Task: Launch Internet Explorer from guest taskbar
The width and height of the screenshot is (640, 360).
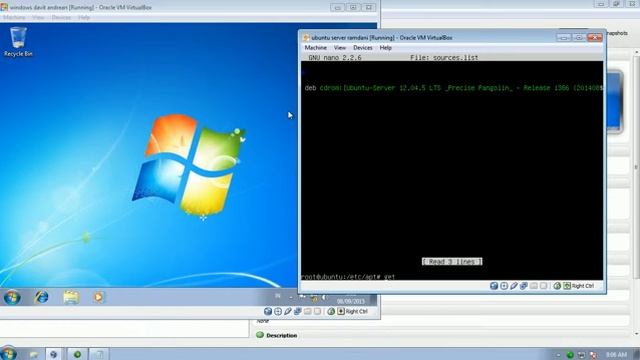Action: 41,297
